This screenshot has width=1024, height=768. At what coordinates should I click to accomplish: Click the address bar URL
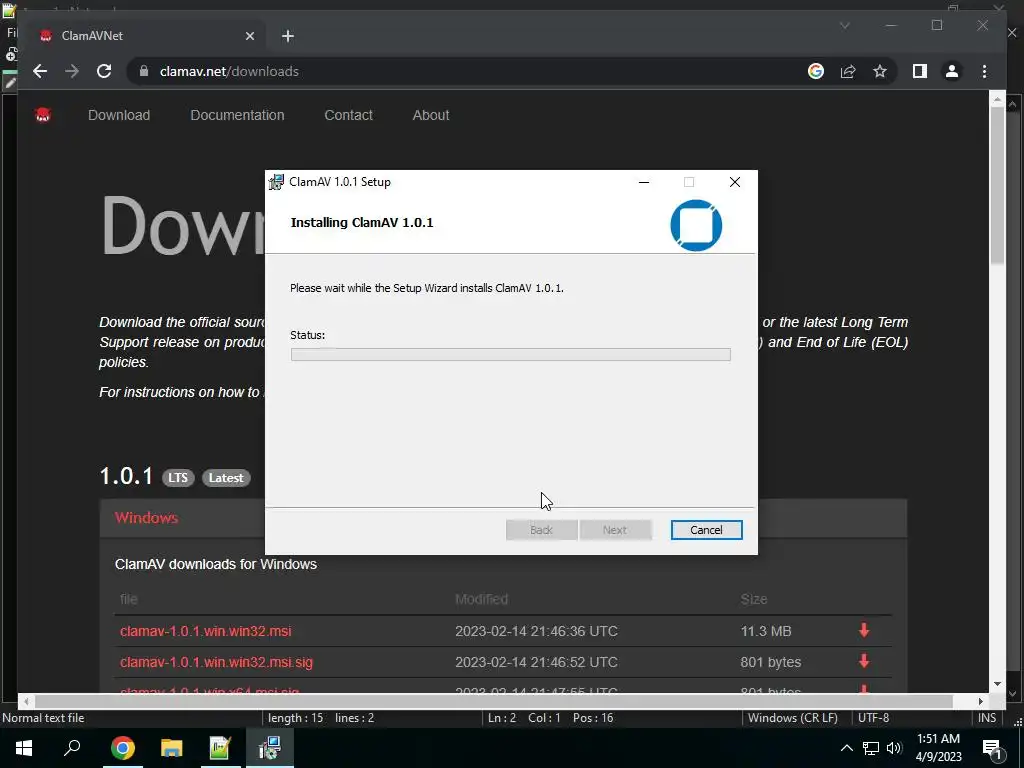[229, 71]
